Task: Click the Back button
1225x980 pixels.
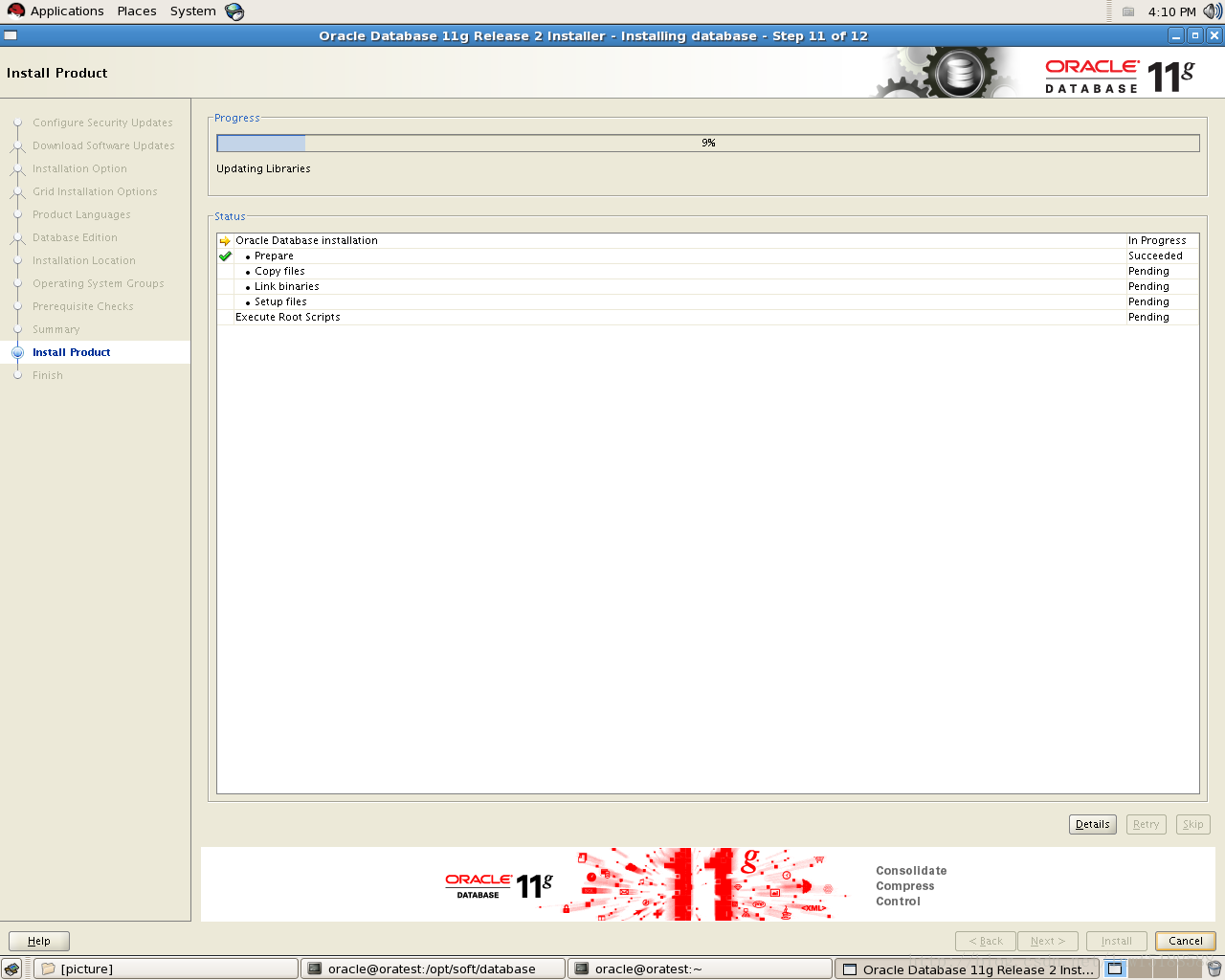Action: [x=986, y=941]
